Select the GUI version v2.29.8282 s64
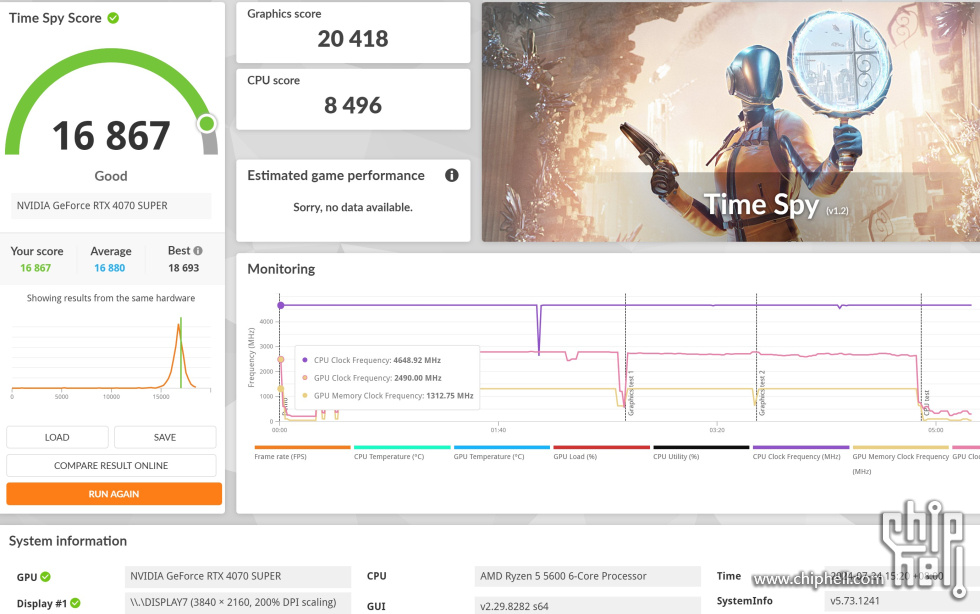980x614 pixels. [x=588, y=606]
